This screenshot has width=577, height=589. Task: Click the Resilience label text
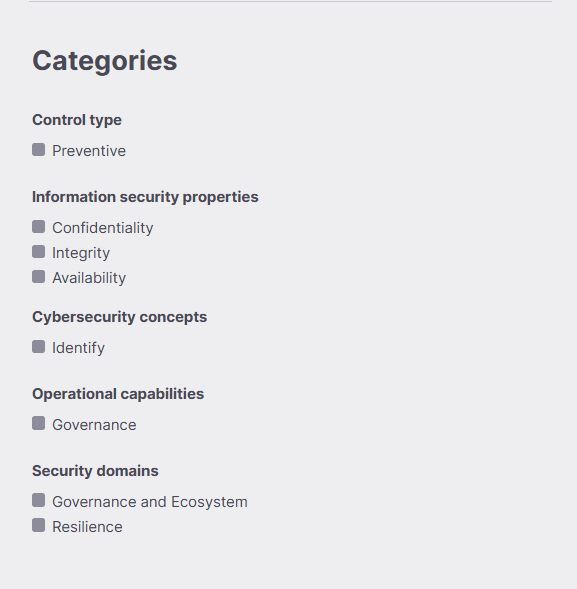[x=87, y=527]
